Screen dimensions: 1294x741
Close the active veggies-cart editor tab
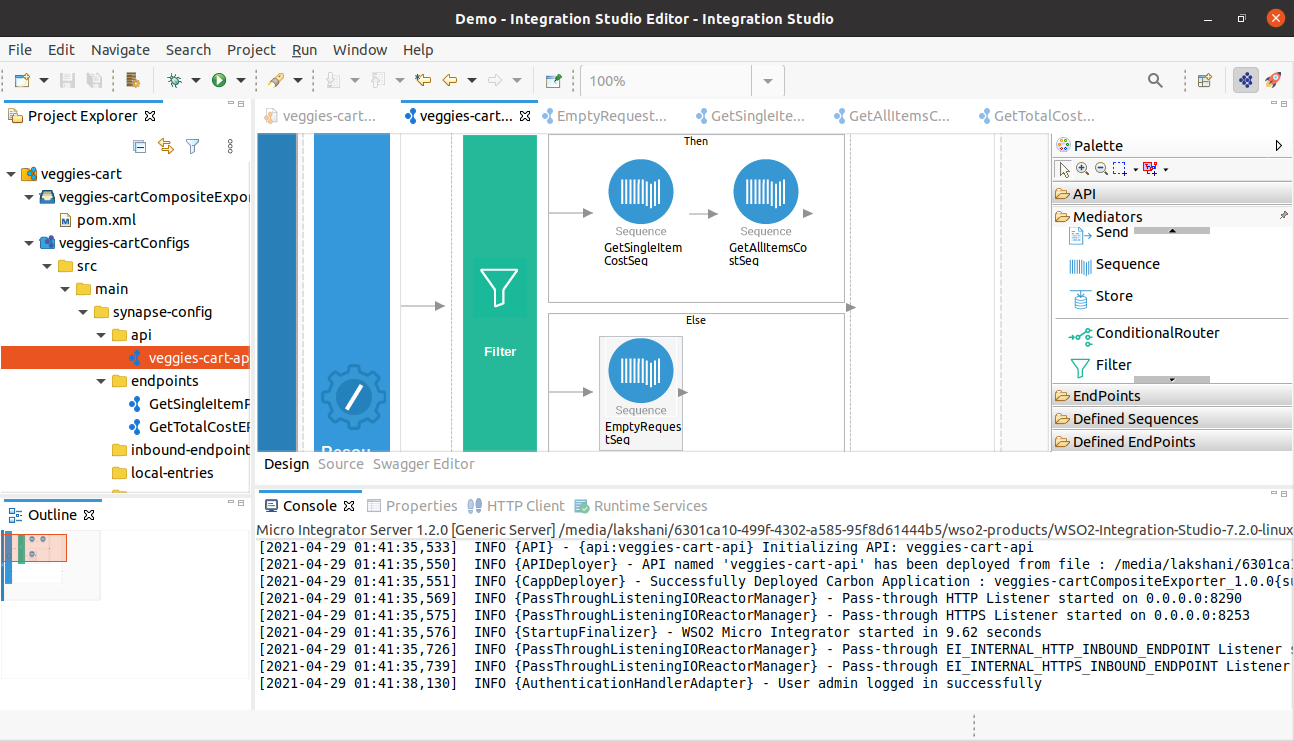(526, 116)
